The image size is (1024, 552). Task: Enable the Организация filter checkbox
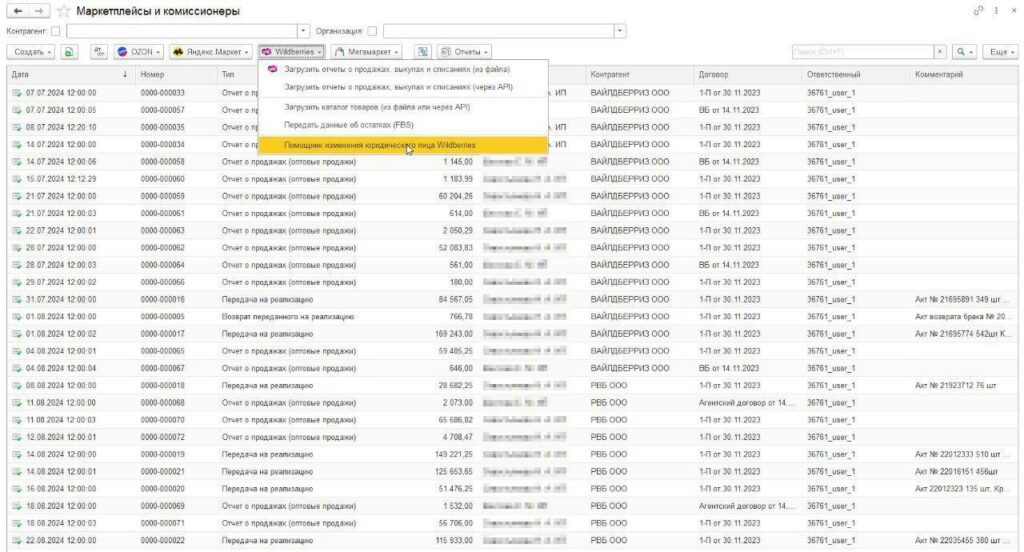372,31
